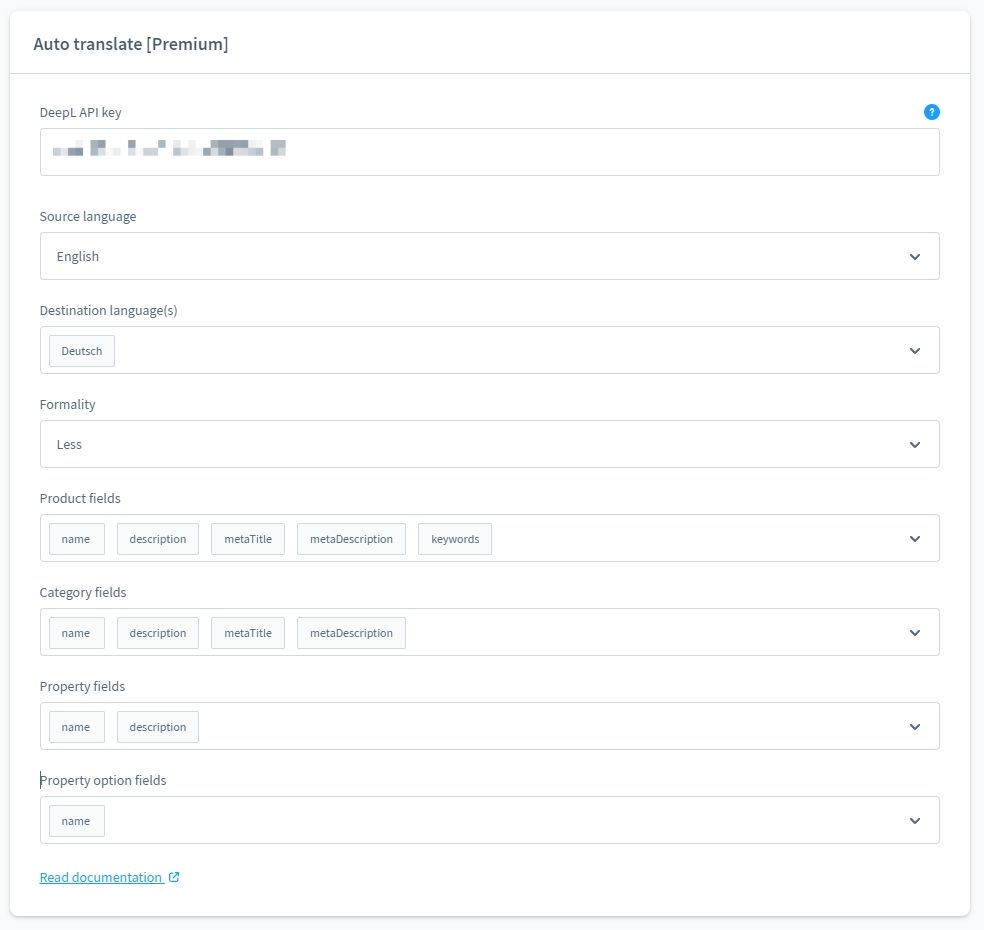The image size is (984, 930).
Task: Open the Property fields chevron
Action: tap(914, 727)
